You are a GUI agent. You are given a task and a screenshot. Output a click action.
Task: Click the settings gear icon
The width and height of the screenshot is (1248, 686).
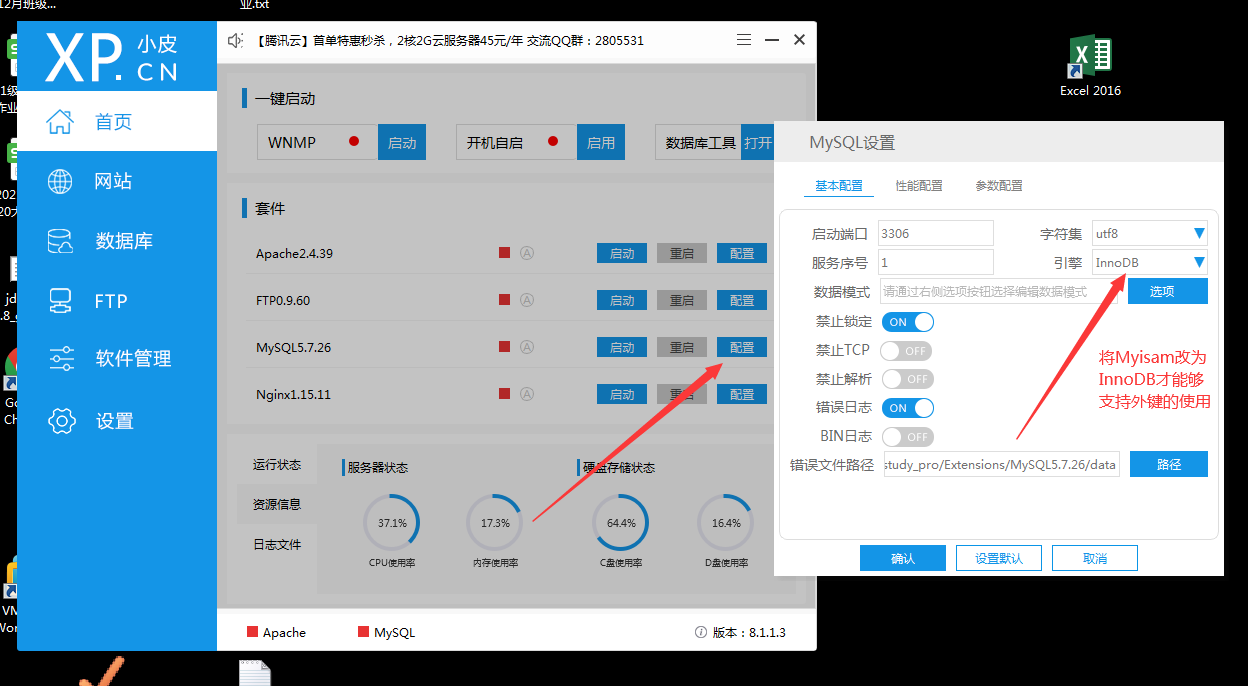pyautogui.click(x=62, y=421)
